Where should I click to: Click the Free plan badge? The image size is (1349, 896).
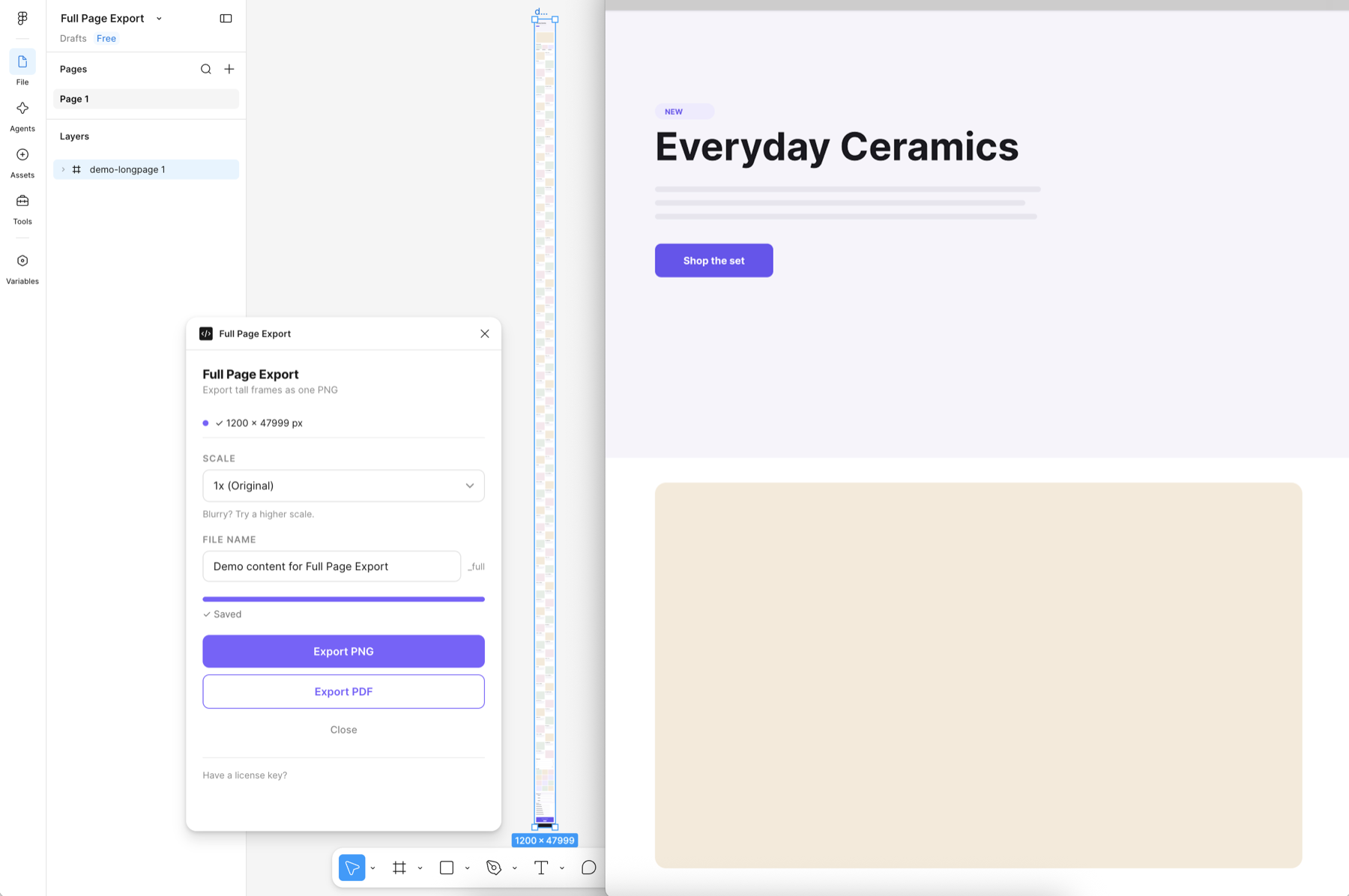point(106,38)
